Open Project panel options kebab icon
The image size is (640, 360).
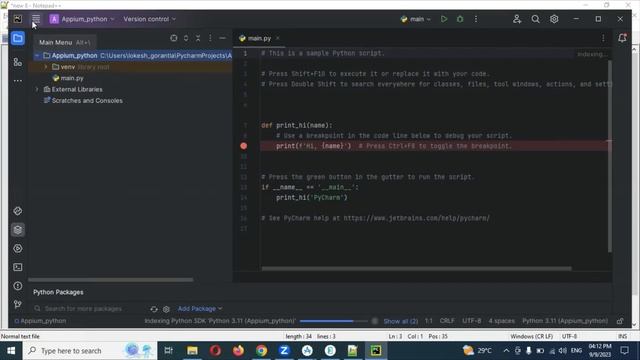[x=210, y=38]
